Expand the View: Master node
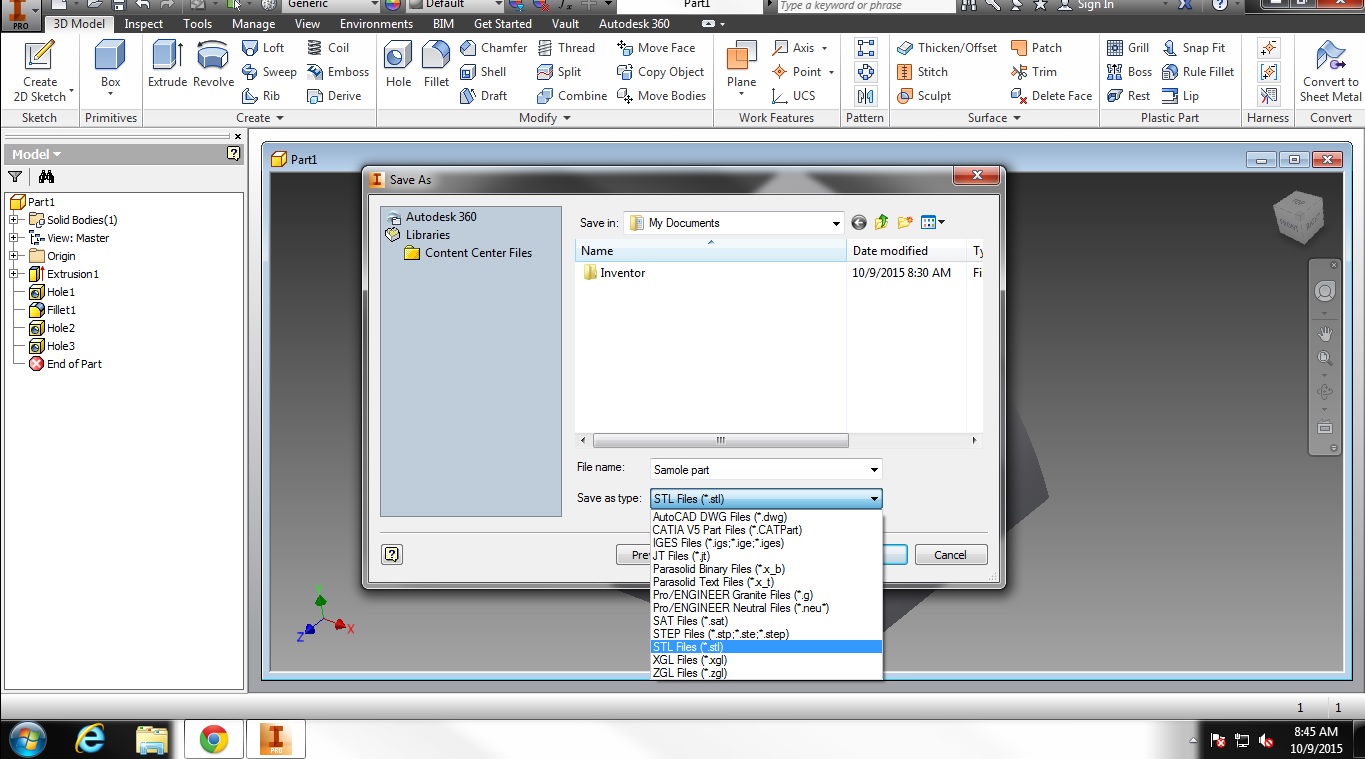This screenshot has width=1365, height=759. point(14,238)
